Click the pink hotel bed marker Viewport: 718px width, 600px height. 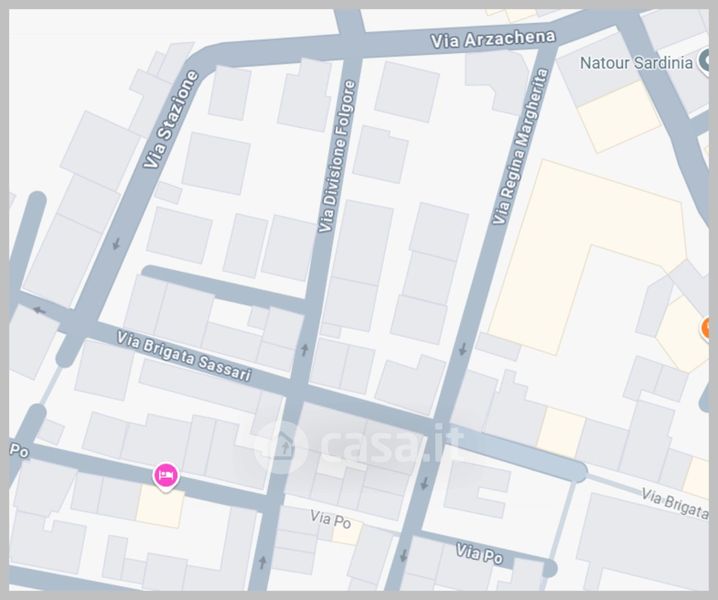[x=165, y=476]
